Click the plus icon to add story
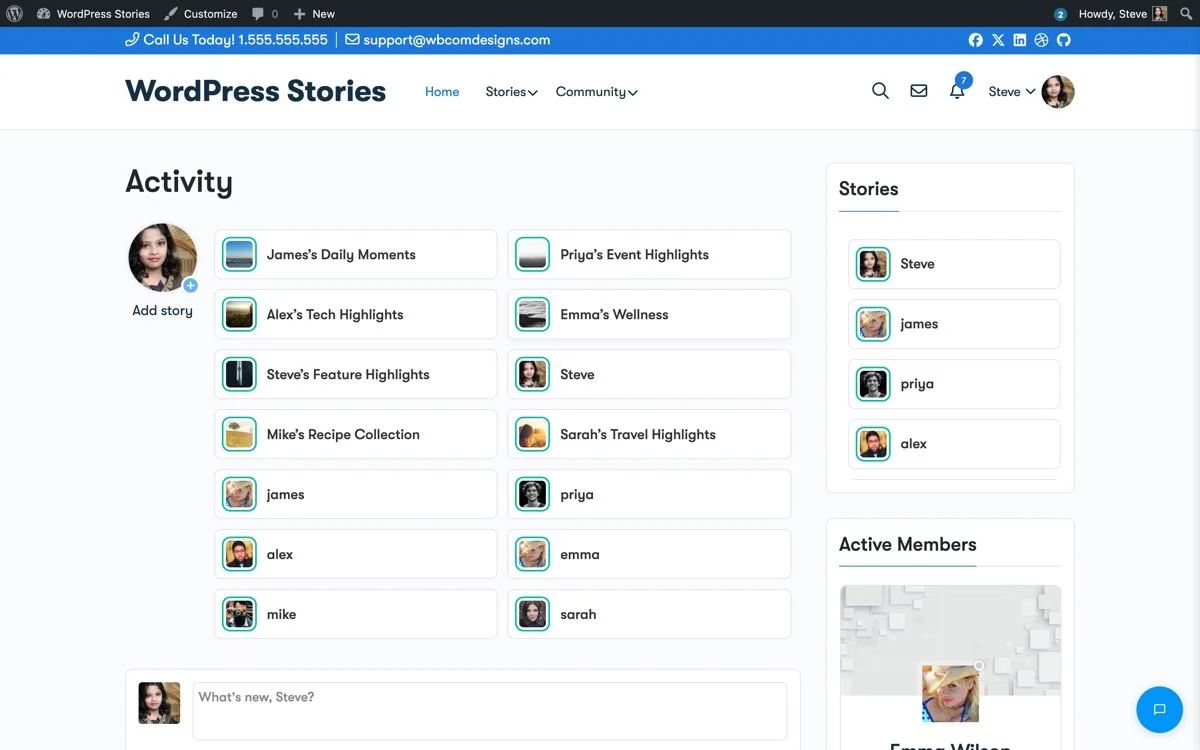This screenshot has height=750, width=1200. click(x=190, y=286)
